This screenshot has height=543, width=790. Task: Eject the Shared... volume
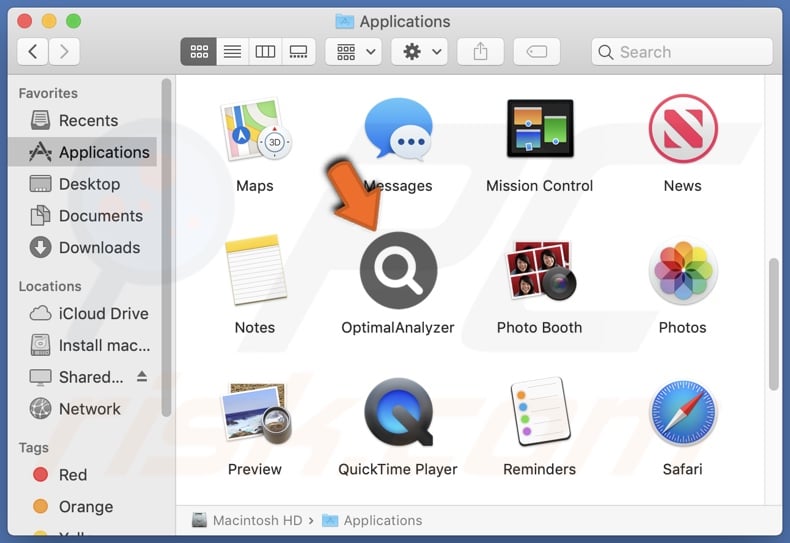click(142, 376)
